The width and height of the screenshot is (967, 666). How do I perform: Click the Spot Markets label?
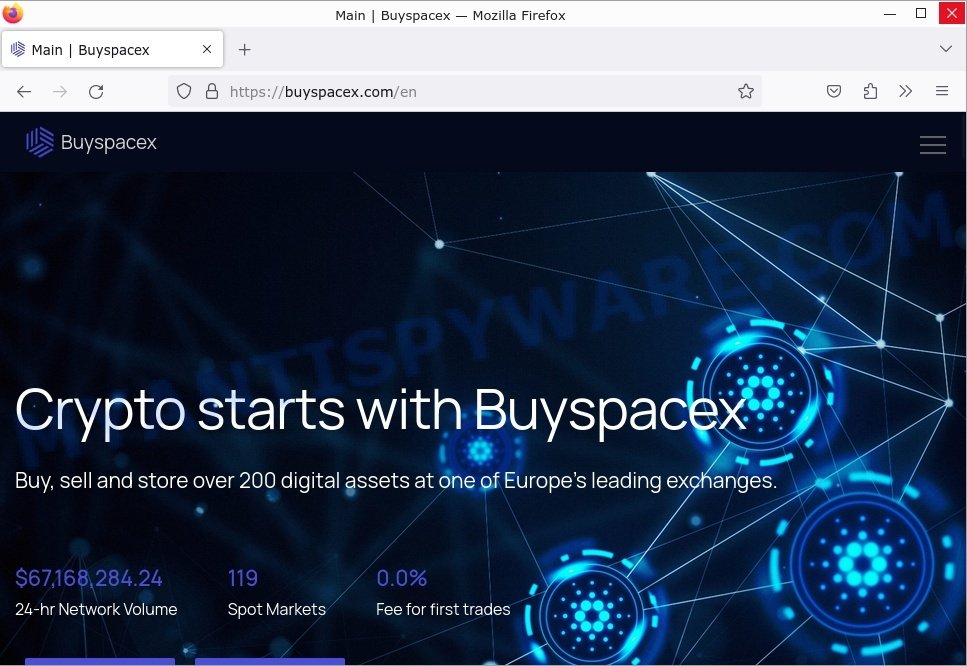[276, 609]
